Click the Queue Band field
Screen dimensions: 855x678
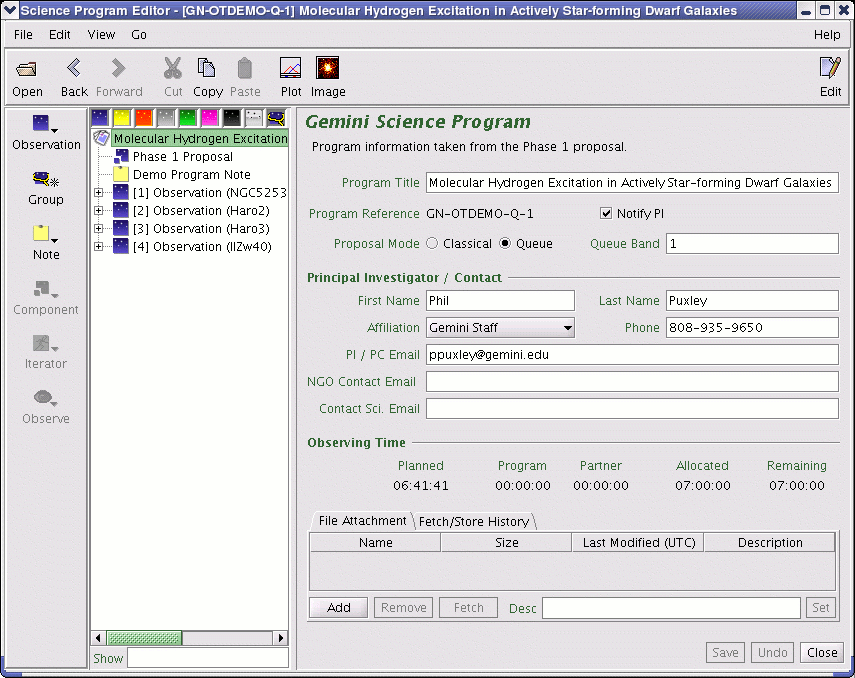pyautogui.click(x=752, y=243)
